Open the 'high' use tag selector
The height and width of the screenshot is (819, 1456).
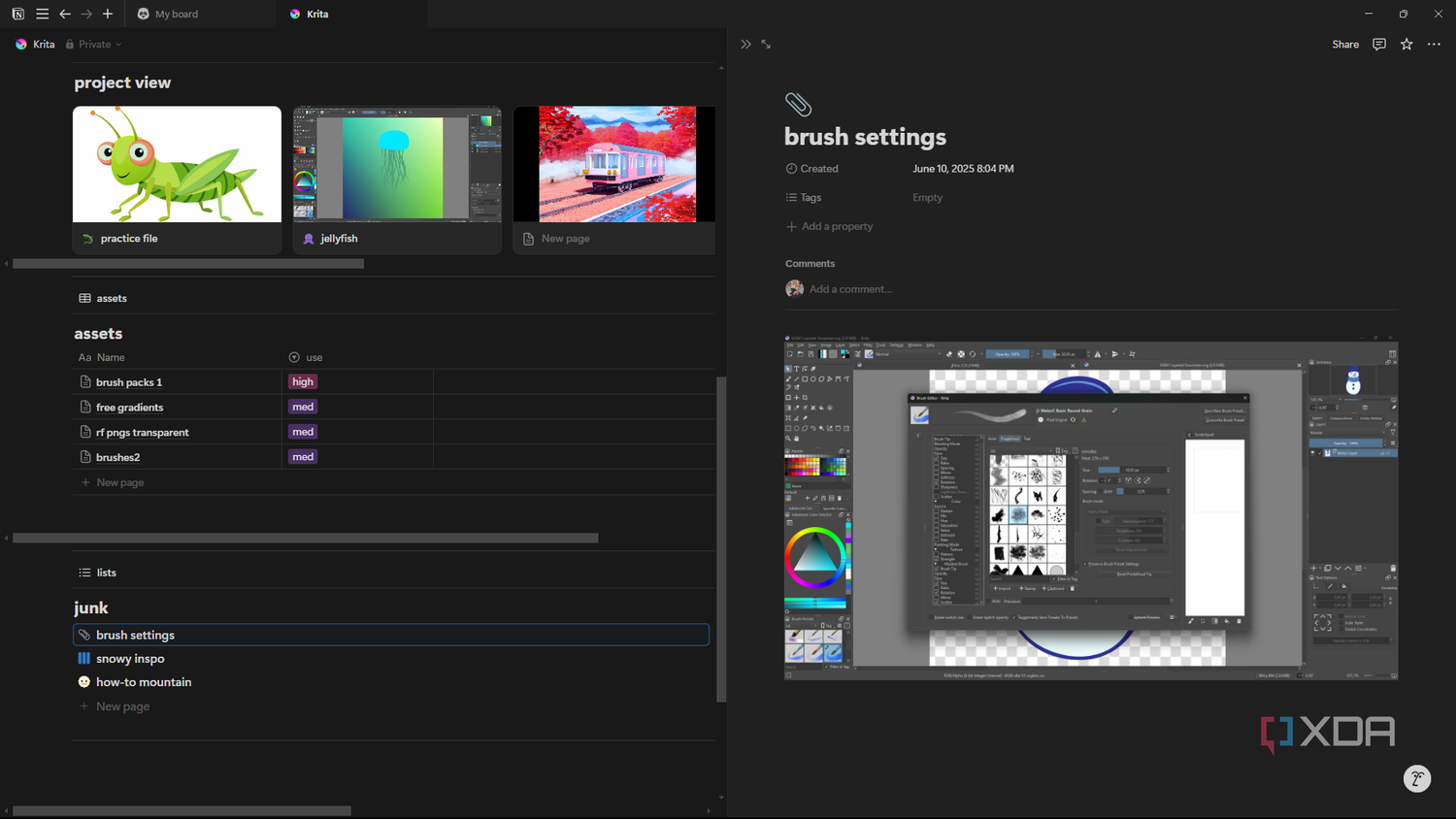pos(303,382)
